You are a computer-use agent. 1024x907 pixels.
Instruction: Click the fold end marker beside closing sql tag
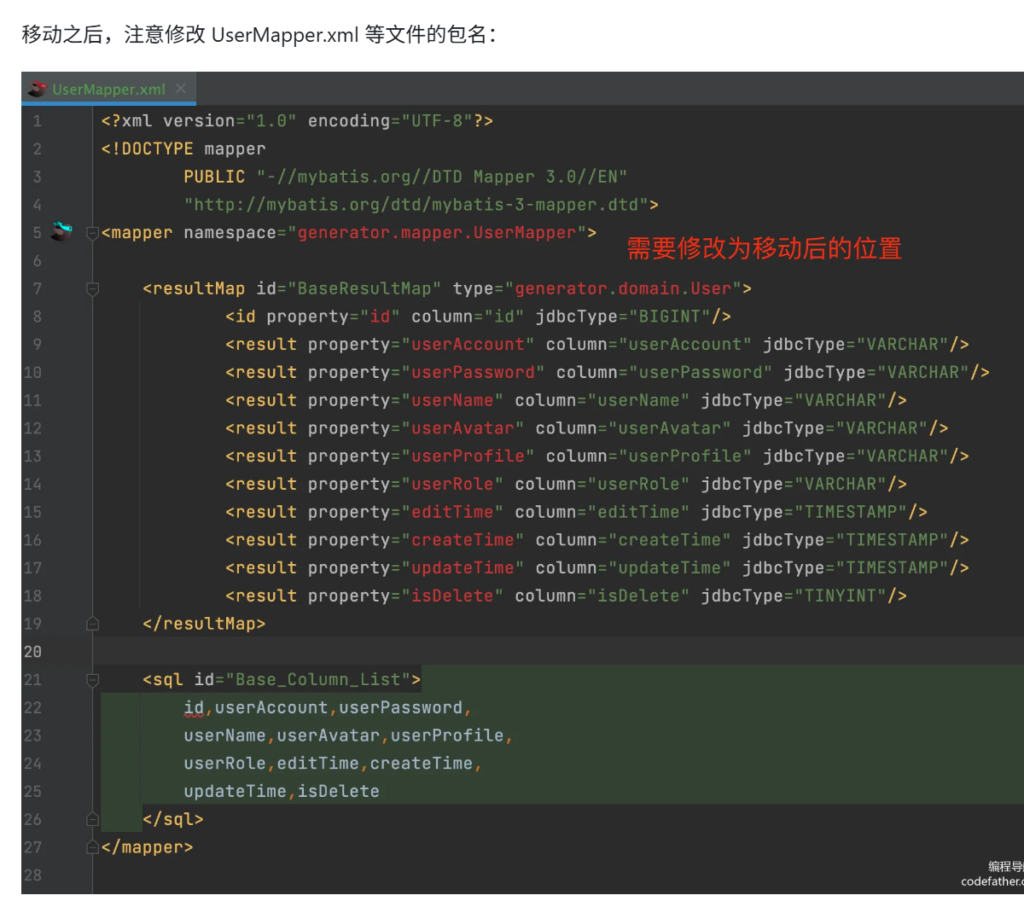93,819
